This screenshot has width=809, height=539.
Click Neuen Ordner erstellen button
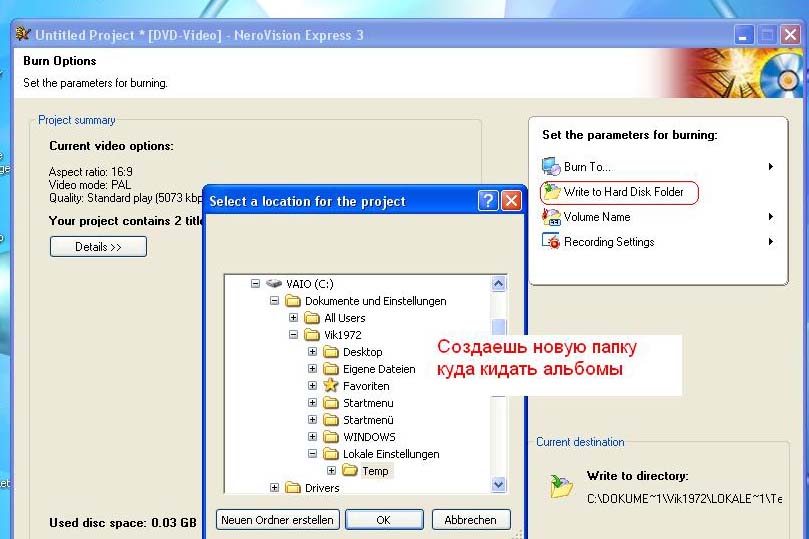278,520
